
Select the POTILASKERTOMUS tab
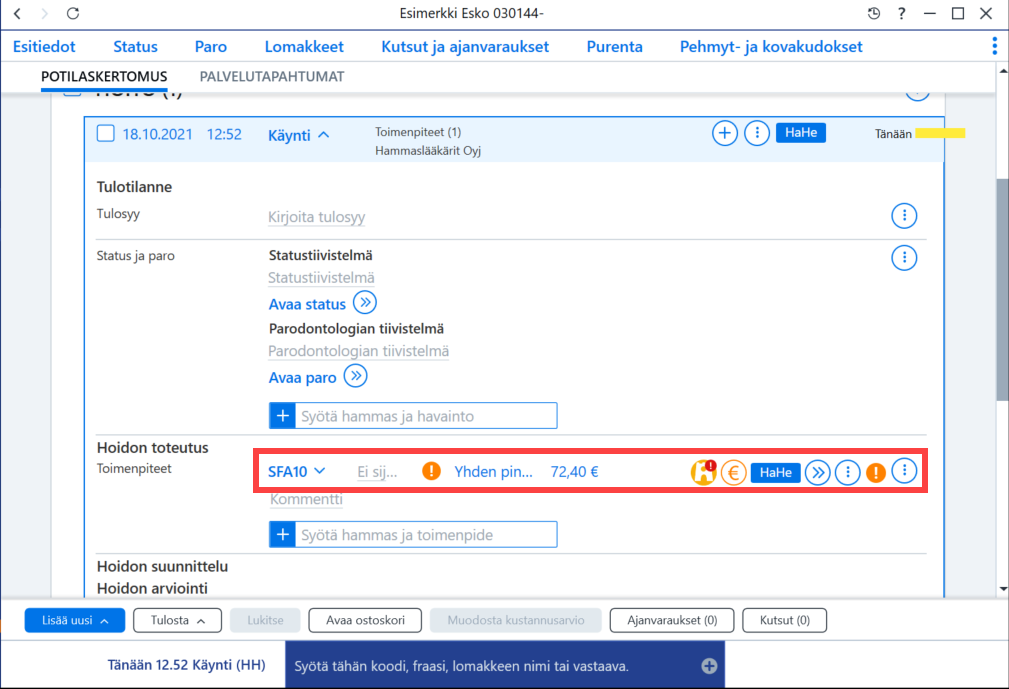[x=104, y=77]
